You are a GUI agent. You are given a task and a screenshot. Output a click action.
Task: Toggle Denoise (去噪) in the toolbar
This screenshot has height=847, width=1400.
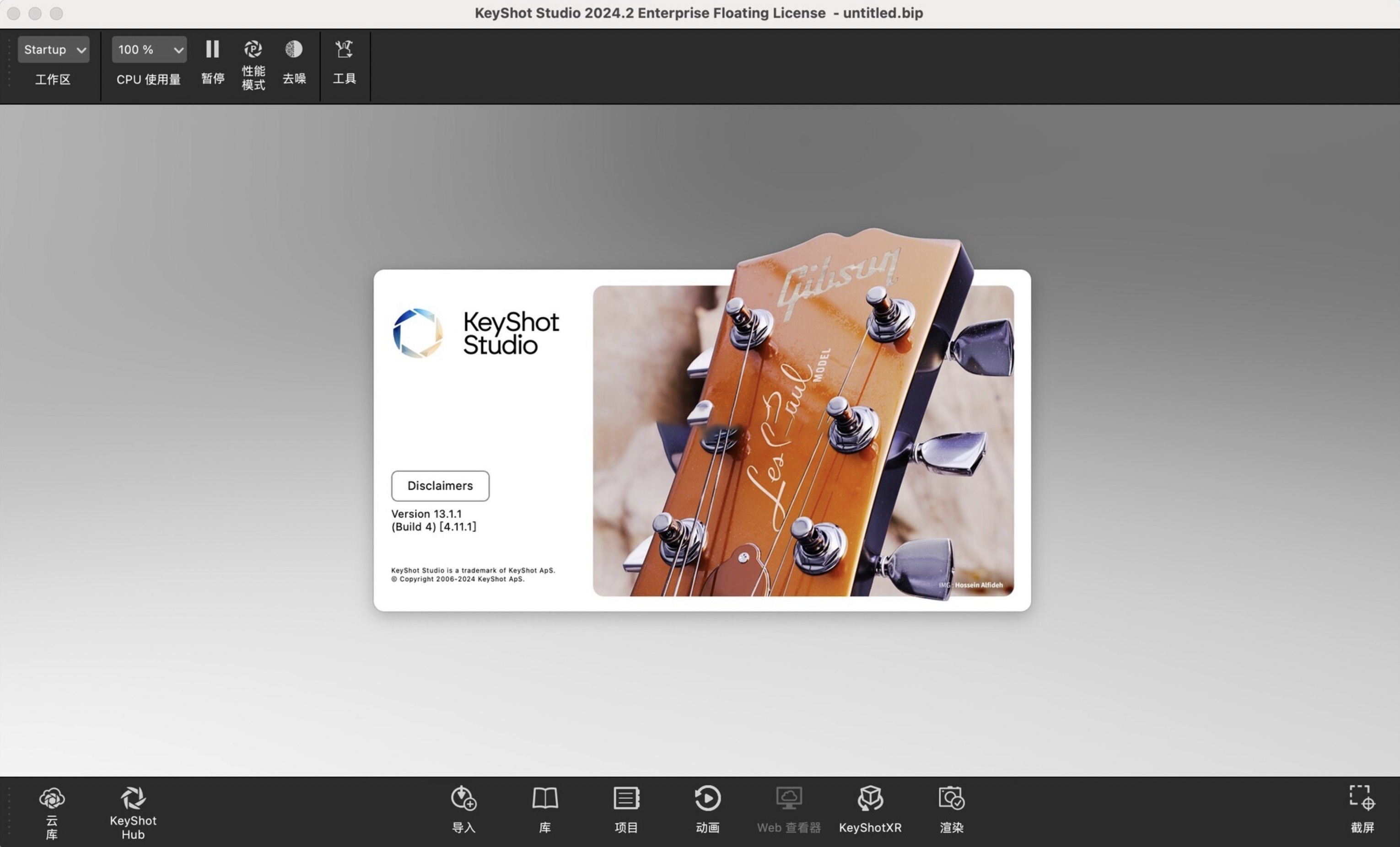[x=294, y=50]
